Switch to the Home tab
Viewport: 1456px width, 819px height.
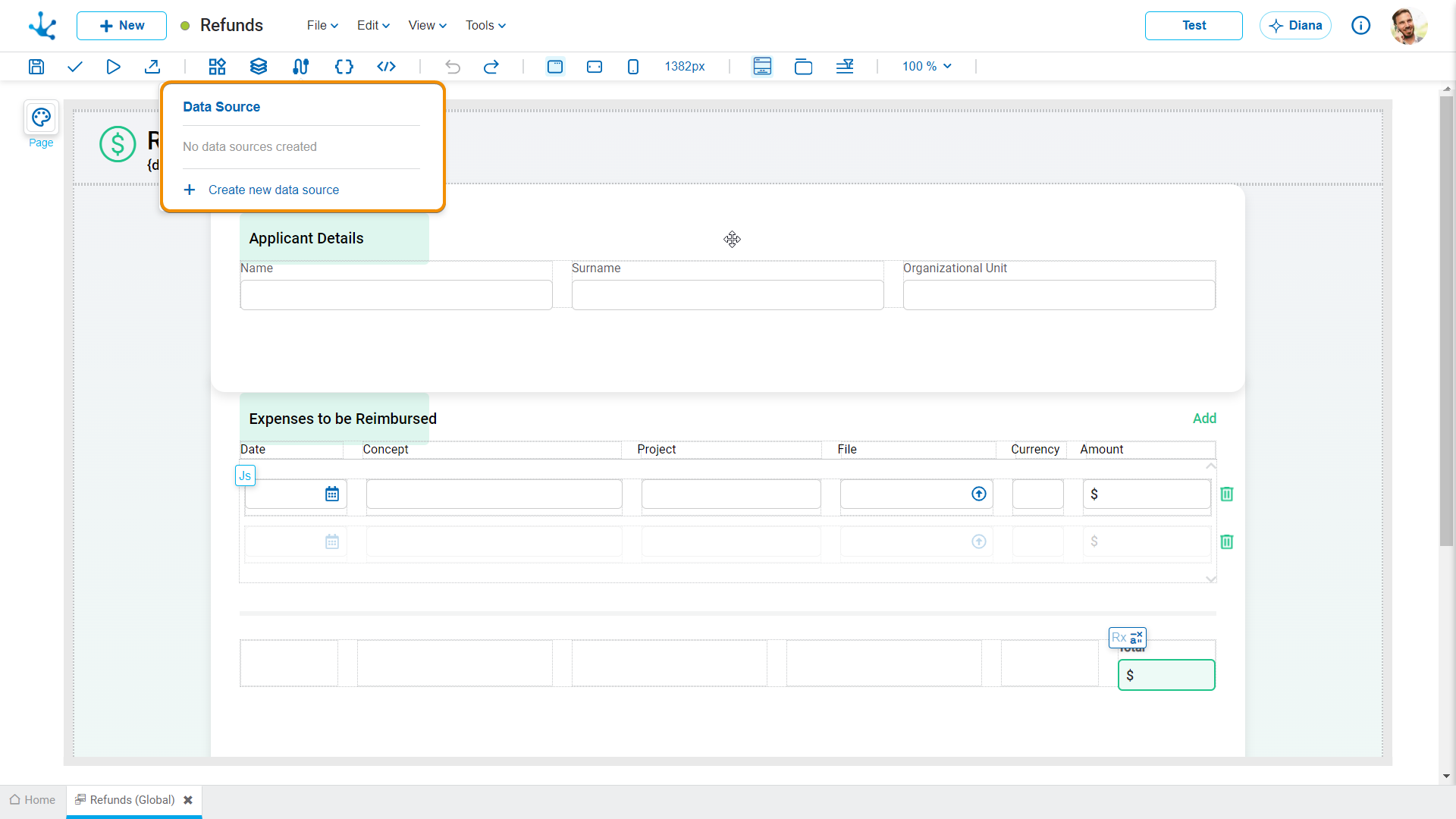(33, 800)
